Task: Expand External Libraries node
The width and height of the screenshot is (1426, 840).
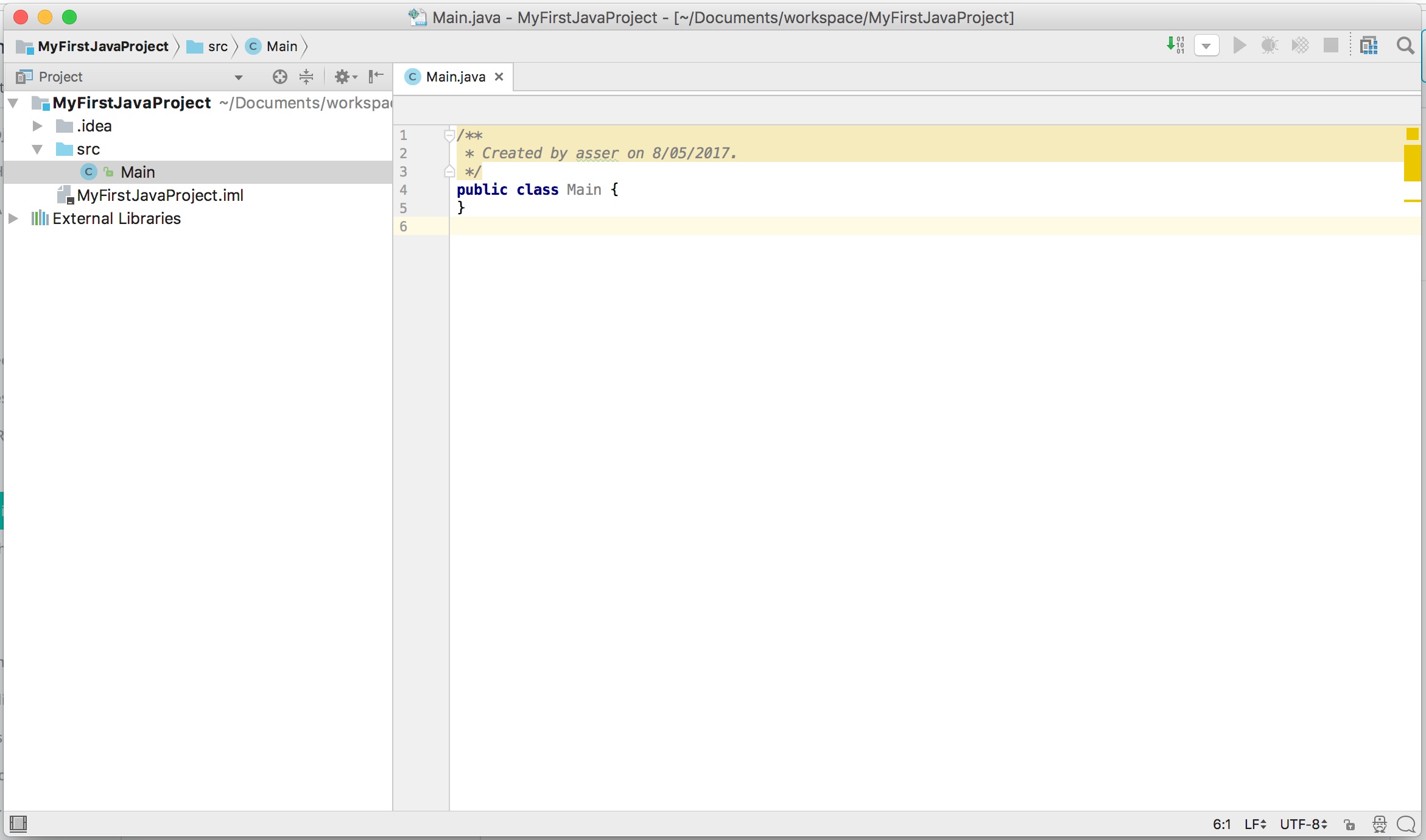Action: pyautogui.click(x=13, y=219)
